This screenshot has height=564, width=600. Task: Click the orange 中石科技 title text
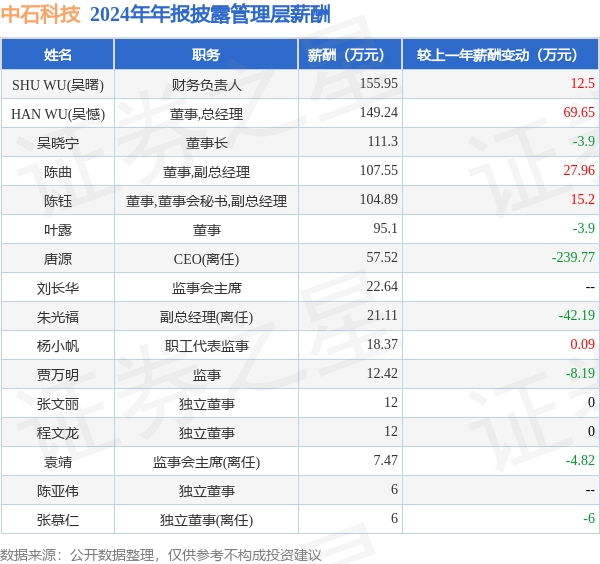click(x=41, y=15)
